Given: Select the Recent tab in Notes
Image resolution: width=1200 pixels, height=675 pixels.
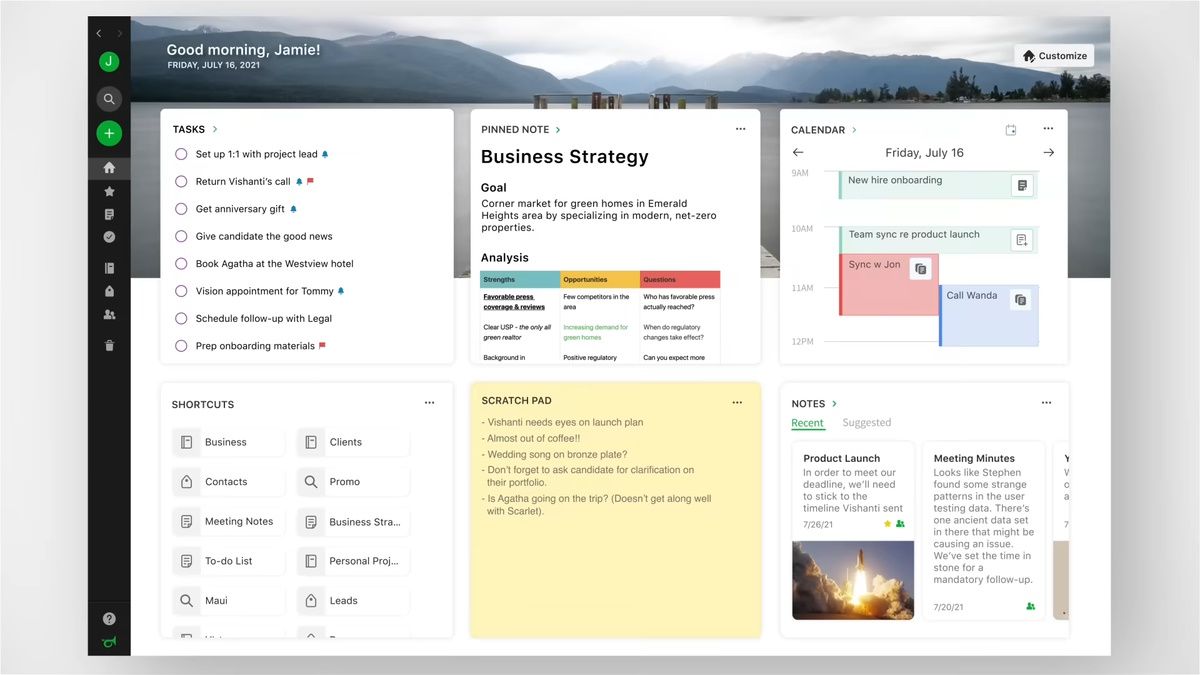Looking at the screenshot, I should [807, 423].
